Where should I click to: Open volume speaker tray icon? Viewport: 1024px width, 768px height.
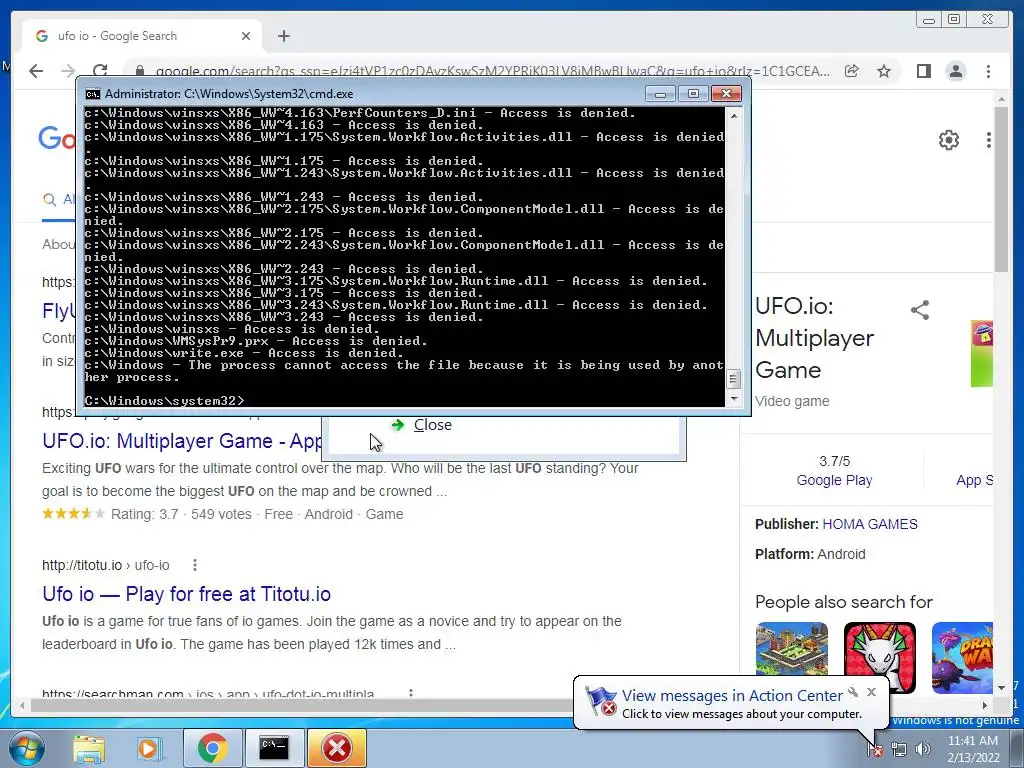(x=923, y=750)
